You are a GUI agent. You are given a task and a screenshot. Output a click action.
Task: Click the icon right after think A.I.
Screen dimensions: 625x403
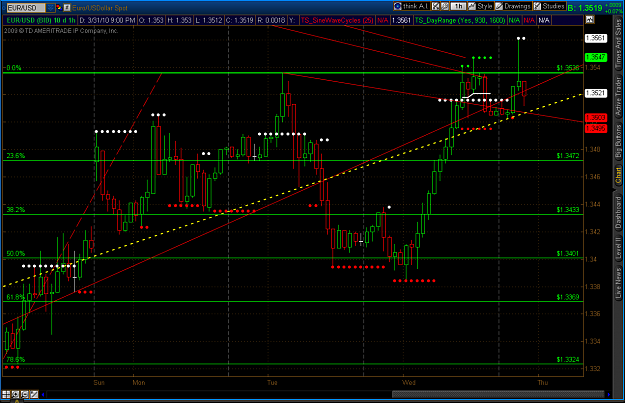tap(436, 6)
